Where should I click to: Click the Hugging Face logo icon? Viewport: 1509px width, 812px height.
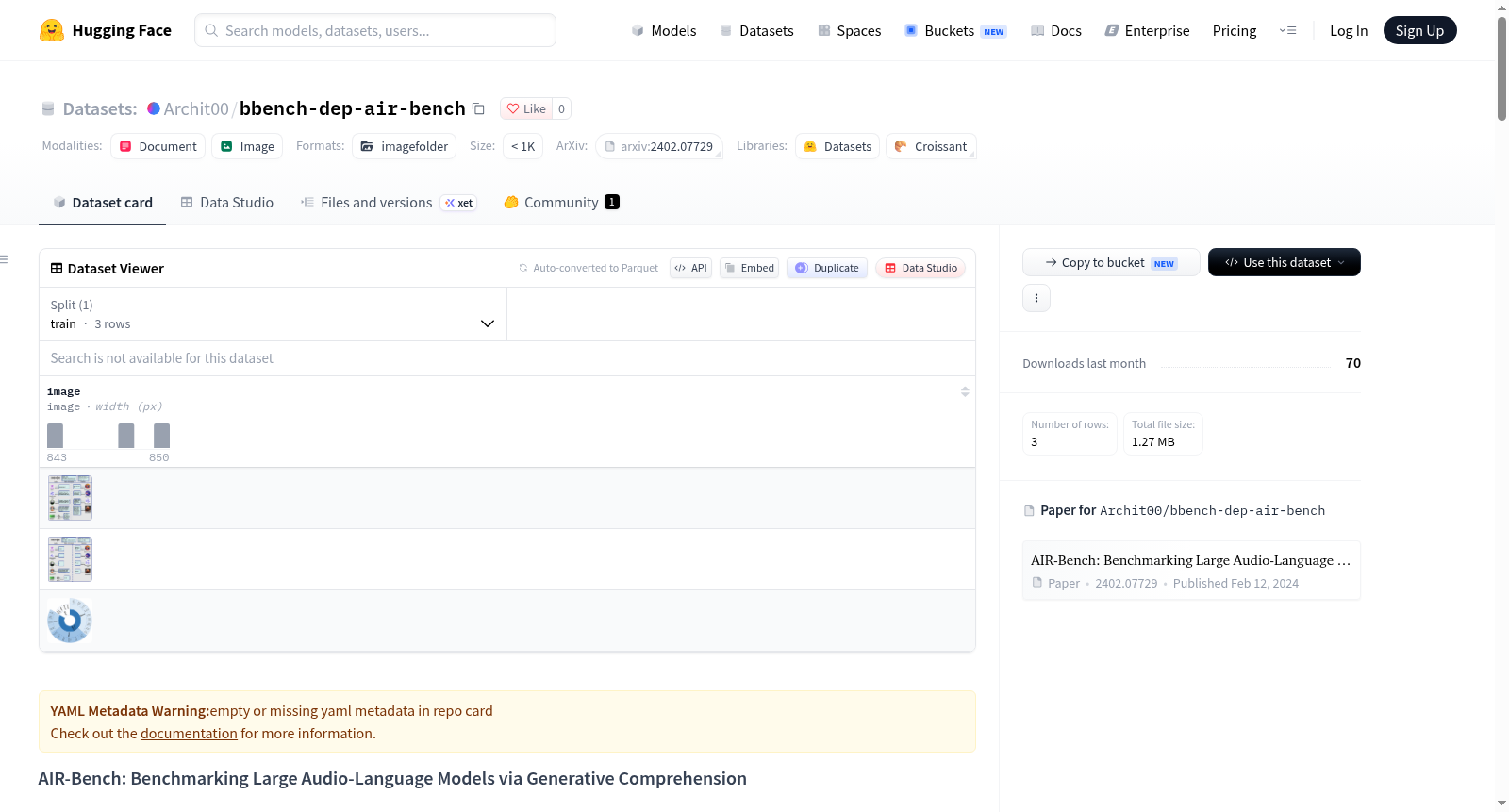click(52, 30)
